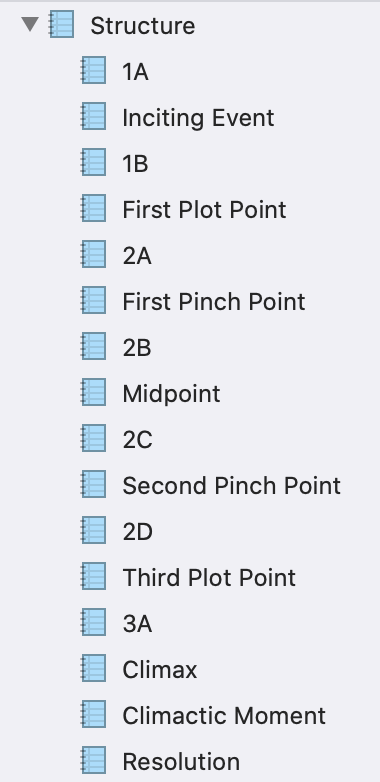Click the notebook icon next to Climax
This screenshot has height=782, width=380.
click(x=94, y=668)
